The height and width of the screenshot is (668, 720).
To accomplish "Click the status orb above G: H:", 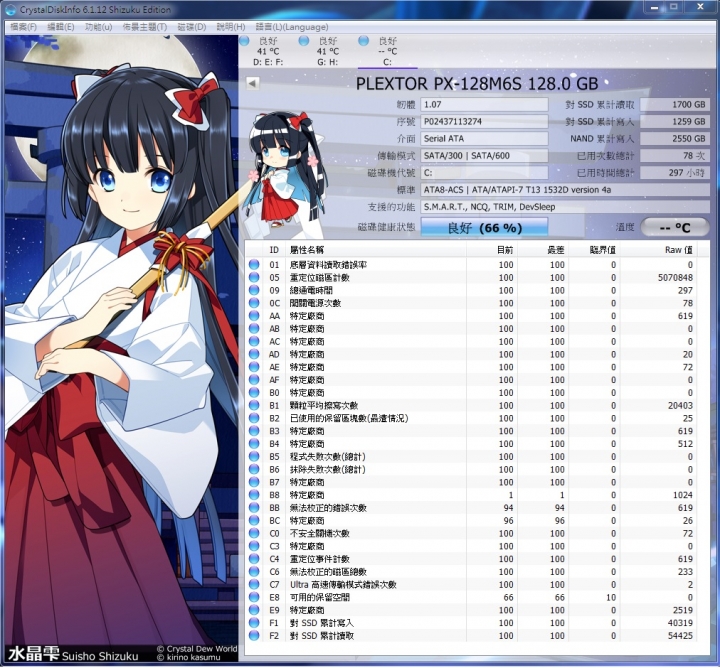I will pyautogui.click(x=304, y=41).
